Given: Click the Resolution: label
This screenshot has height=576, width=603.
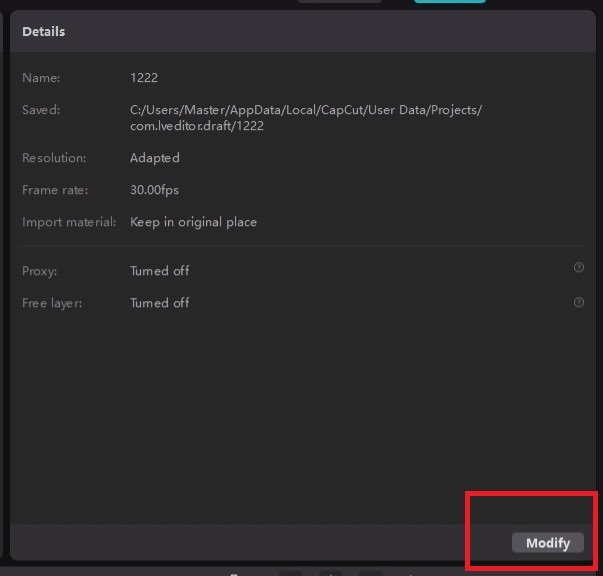Looking at the screenshot, I should [54, 158].
